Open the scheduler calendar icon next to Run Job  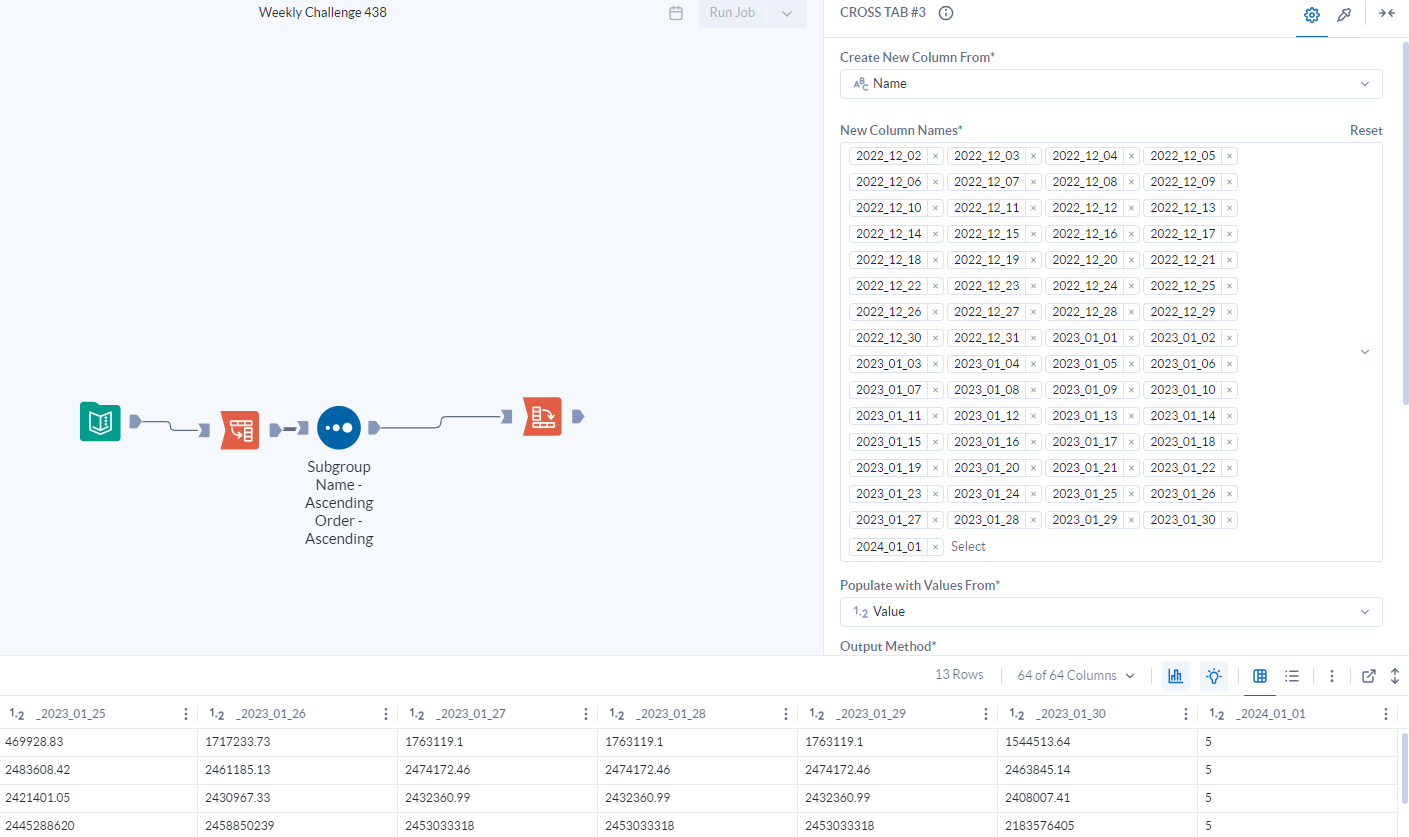675,13
